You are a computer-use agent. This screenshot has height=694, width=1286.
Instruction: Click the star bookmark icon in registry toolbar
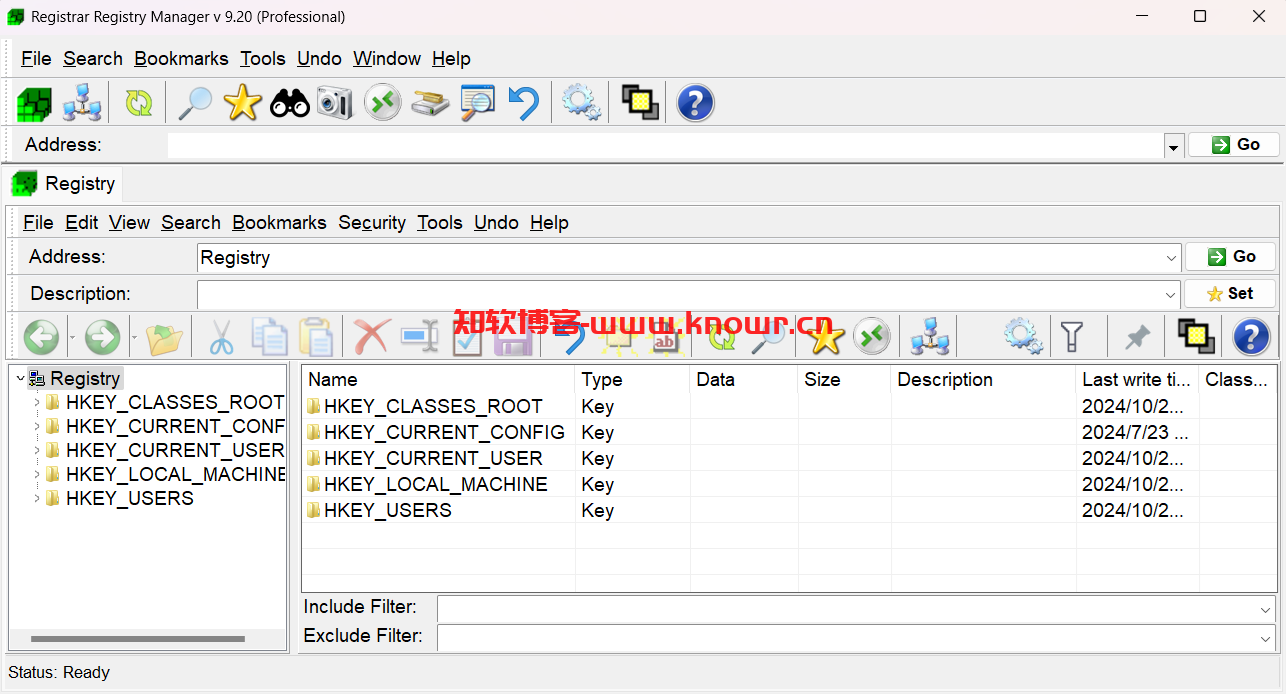point(825,337)
